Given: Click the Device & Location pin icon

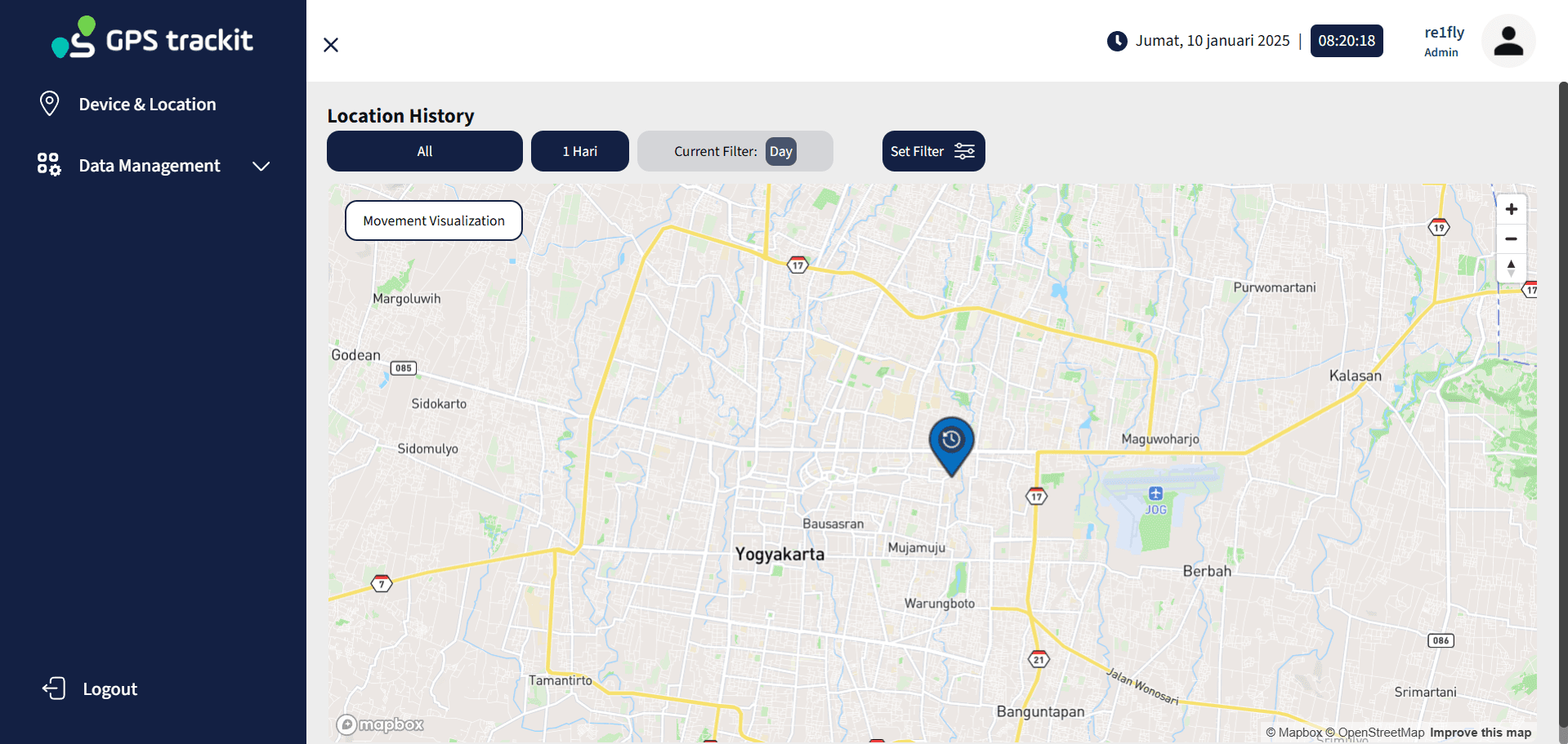Looking at the screenshot, I should click(x=50, y=104).
